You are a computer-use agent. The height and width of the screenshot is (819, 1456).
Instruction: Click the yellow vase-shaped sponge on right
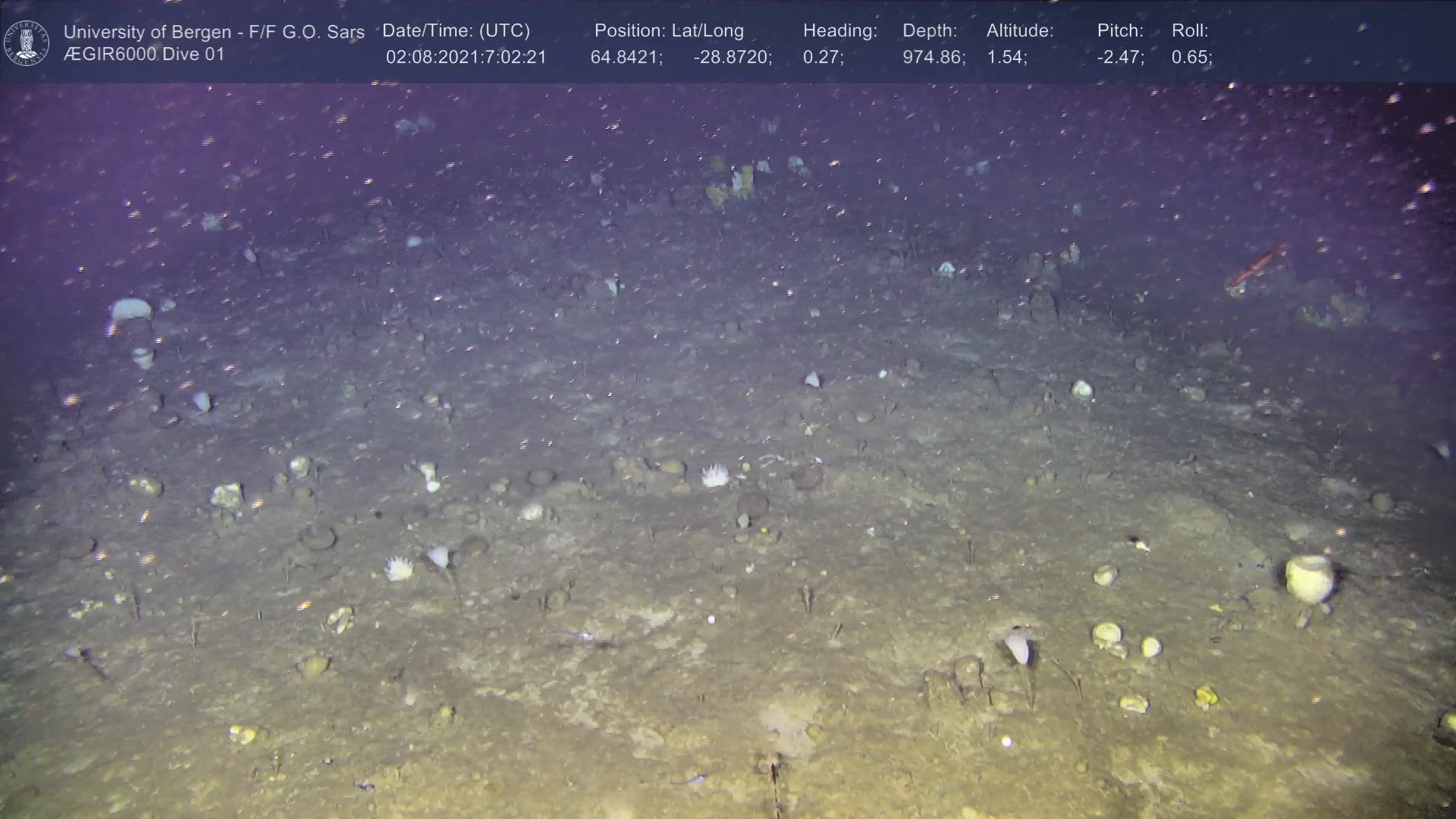pyautogui.click(x=1309, y=578)
